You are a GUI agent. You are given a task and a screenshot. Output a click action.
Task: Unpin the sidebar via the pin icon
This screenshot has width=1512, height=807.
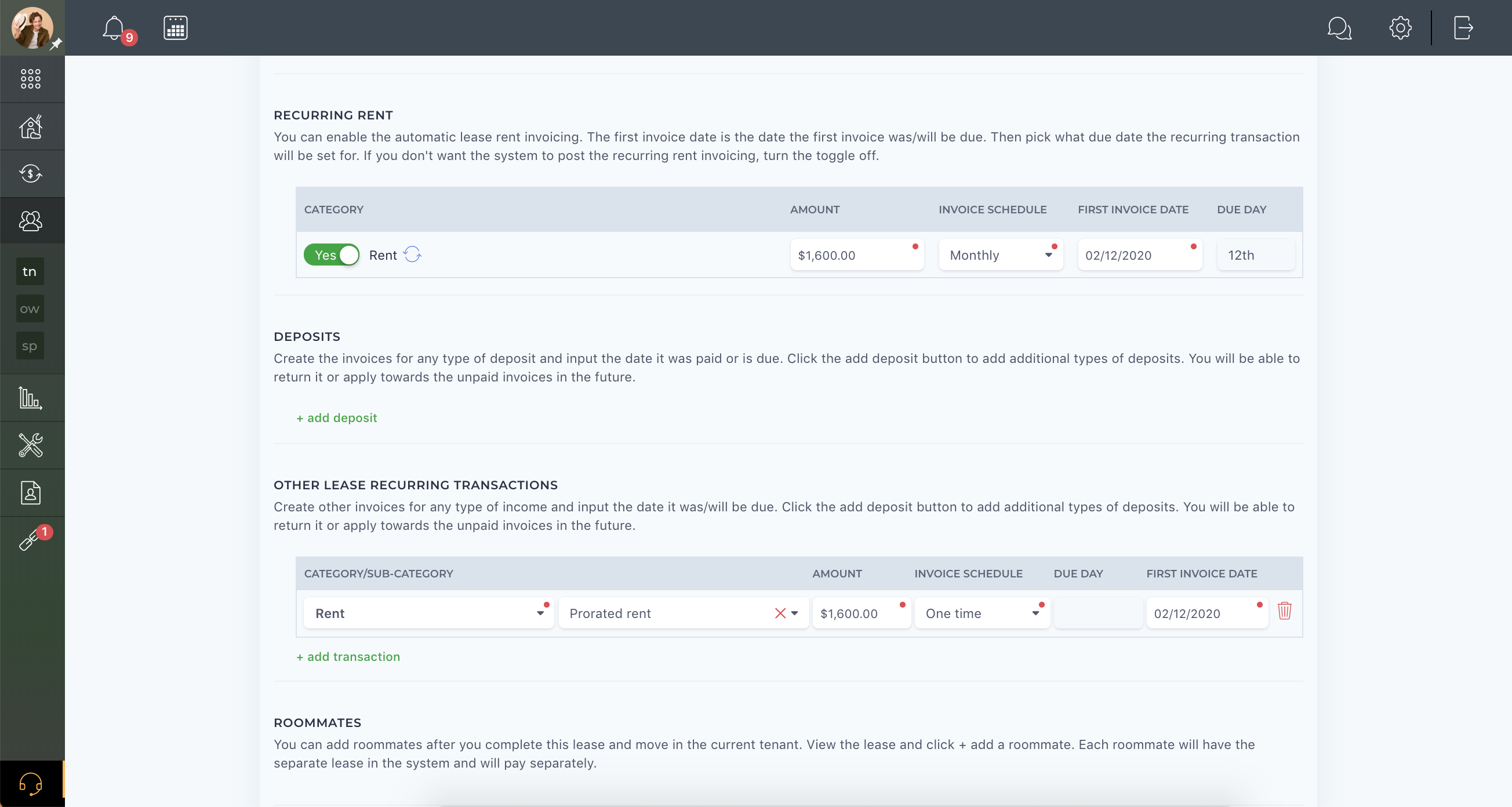(56, 44)
